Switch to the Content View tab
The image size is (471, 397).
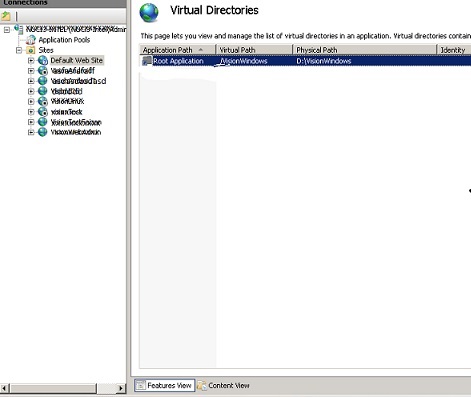pos(224,385)
